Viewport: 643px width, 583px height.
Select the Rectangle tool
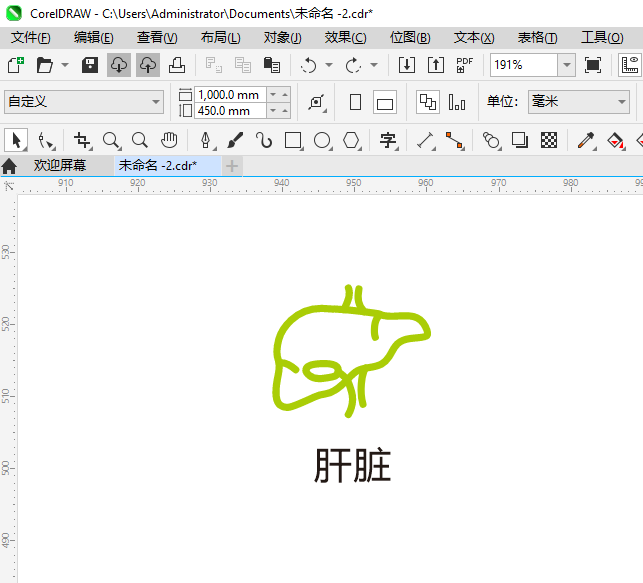pos(294,141)
